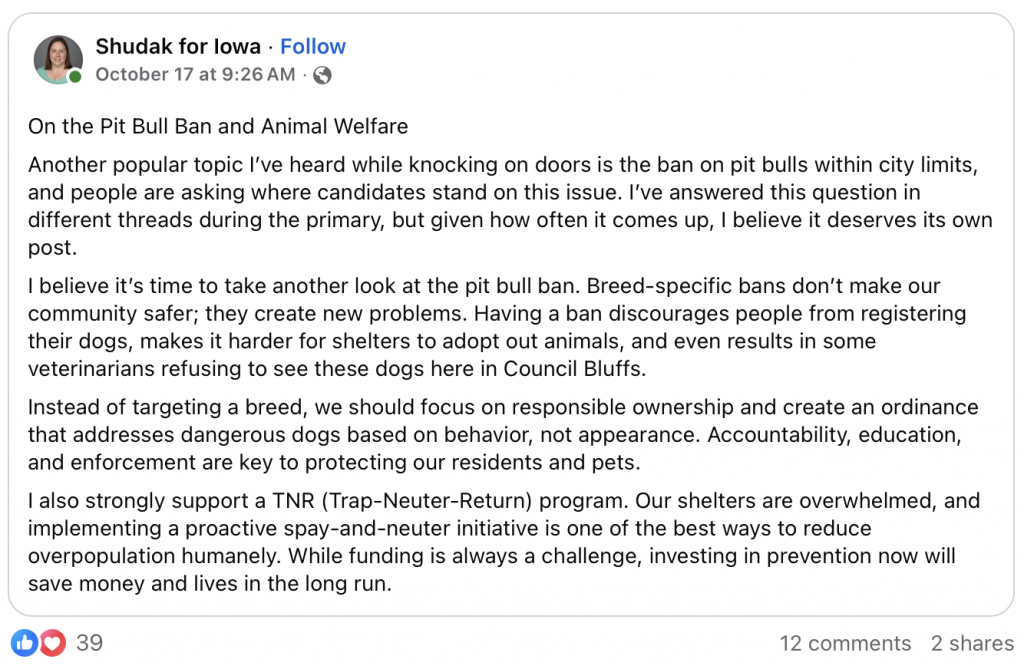View who reacted via the 39 count
This screenshot has height=669, width=1024.
pyautogui.click(x=90, y=642)
